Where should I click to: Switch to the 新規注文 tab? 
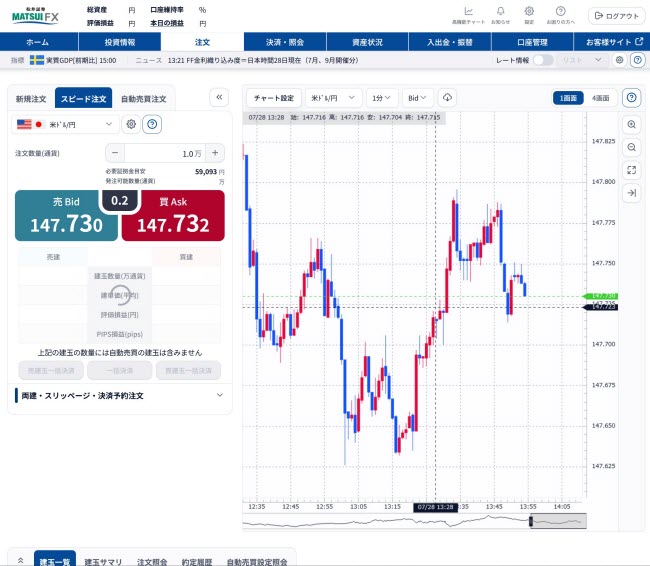31,99
